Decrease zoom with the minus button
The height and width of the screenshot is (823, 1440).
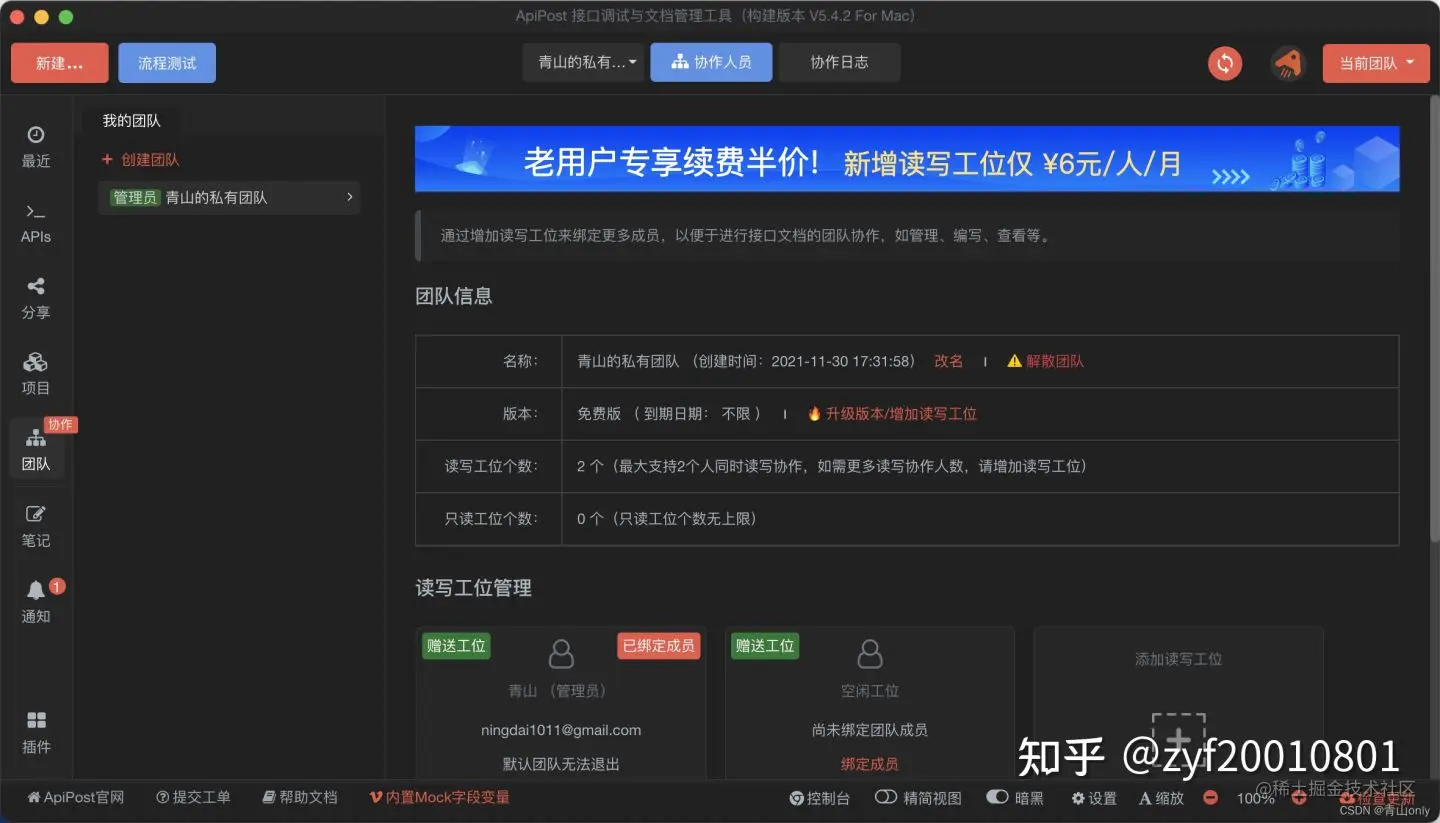pyautogui.click(x=1210, y=798)
